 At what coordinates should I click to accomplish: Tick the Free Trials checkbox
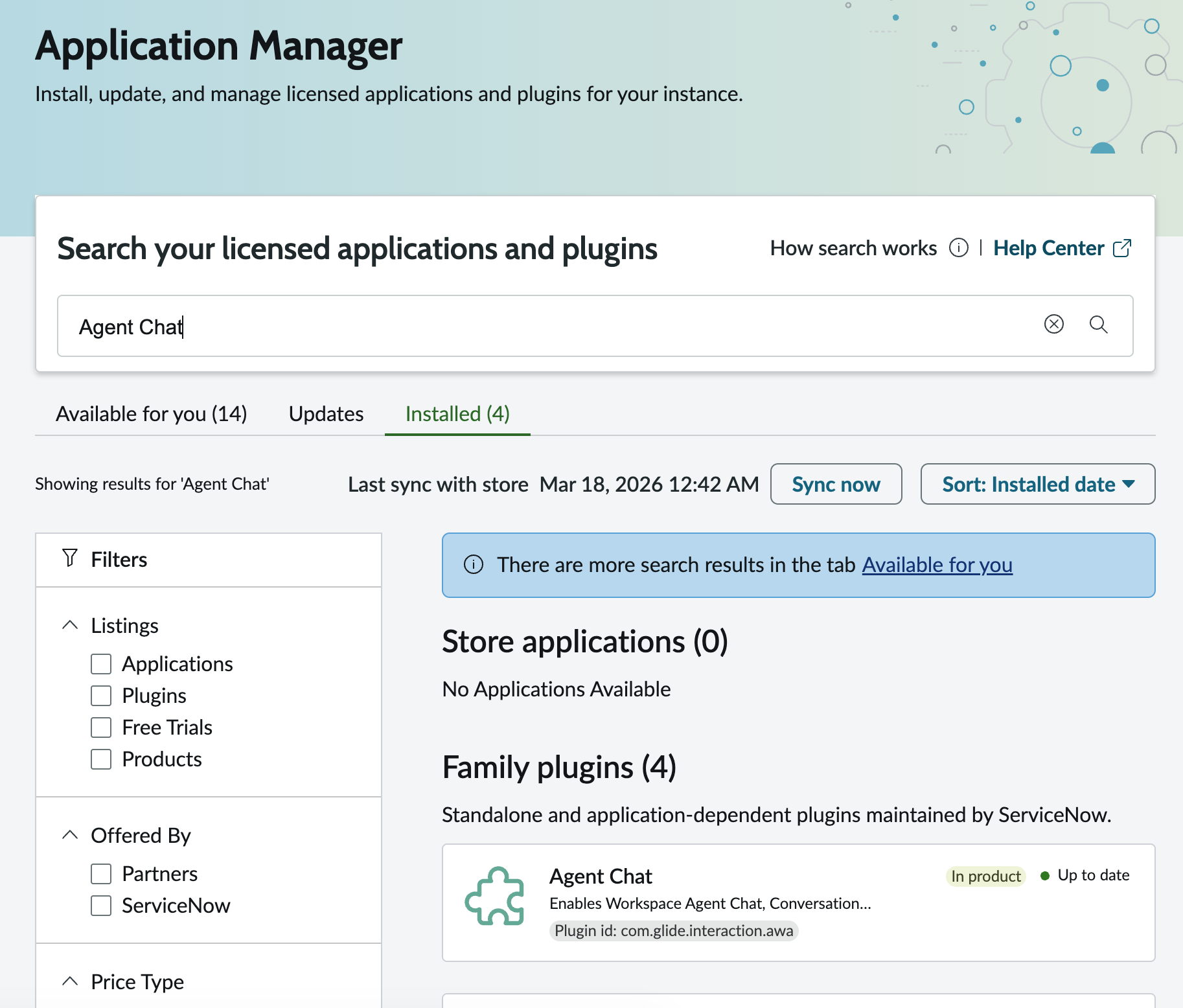(101, 727)
